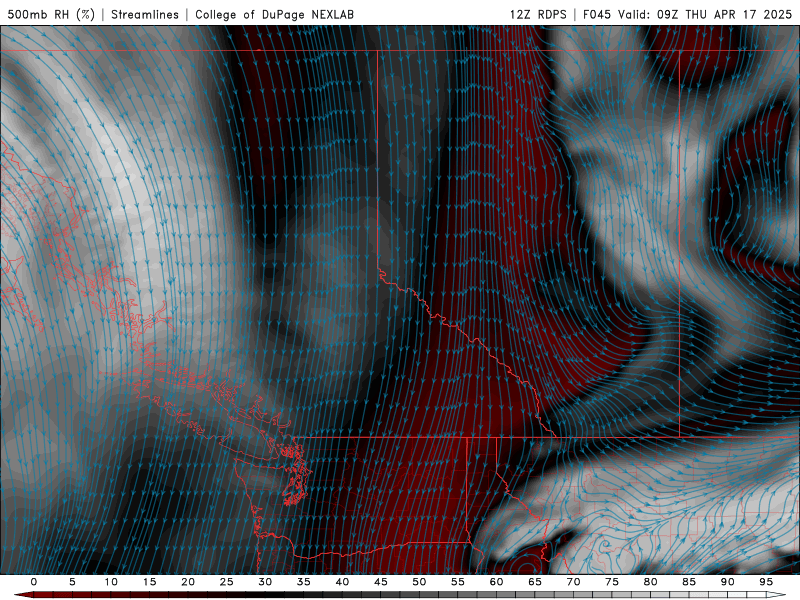
Task: Click the 10 value on the colorbar
Action: pos(111,582)
